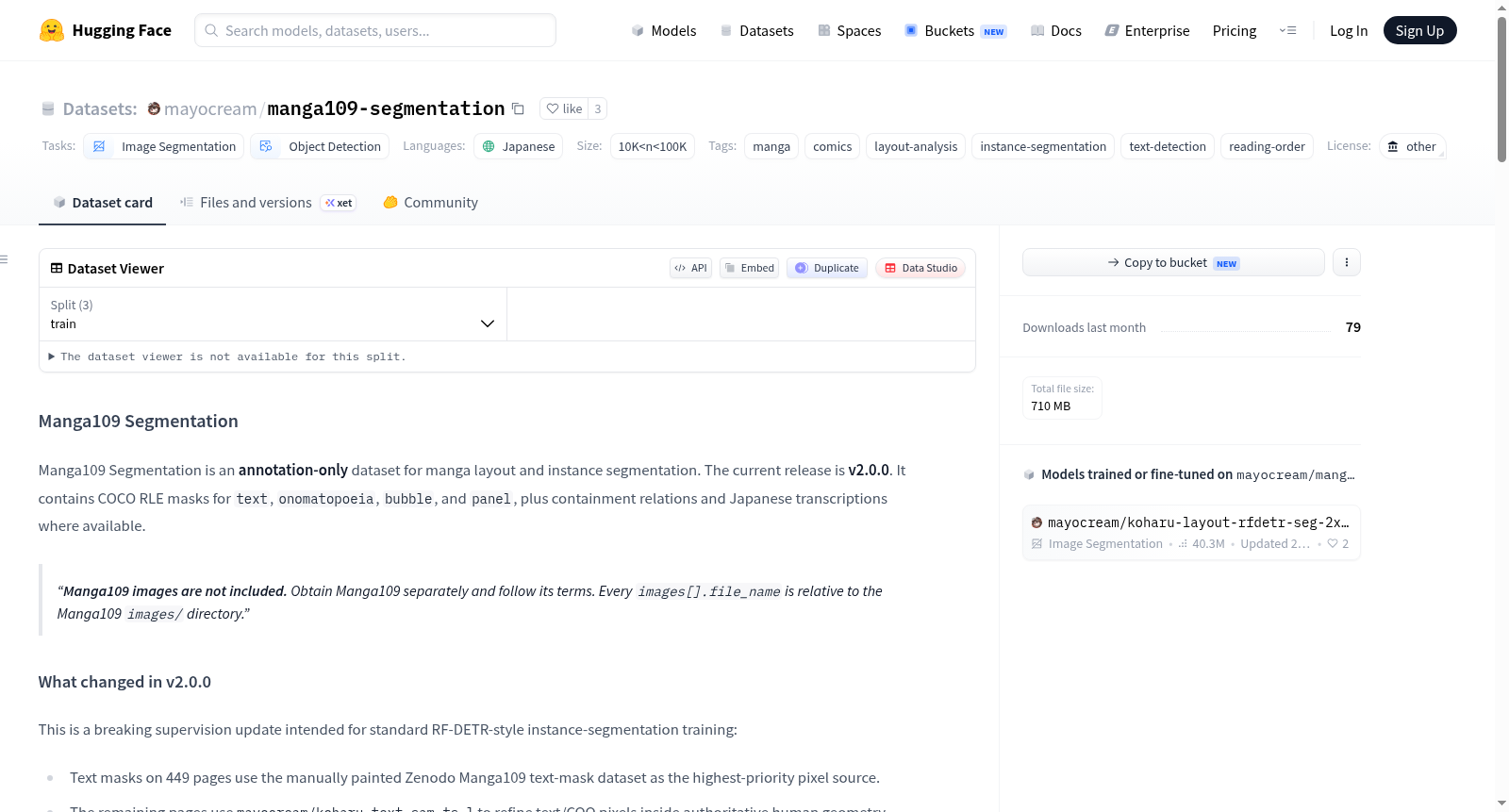Select the other license tag
This screenshot has width=1509, height=812.
[x=1412, y=146]
